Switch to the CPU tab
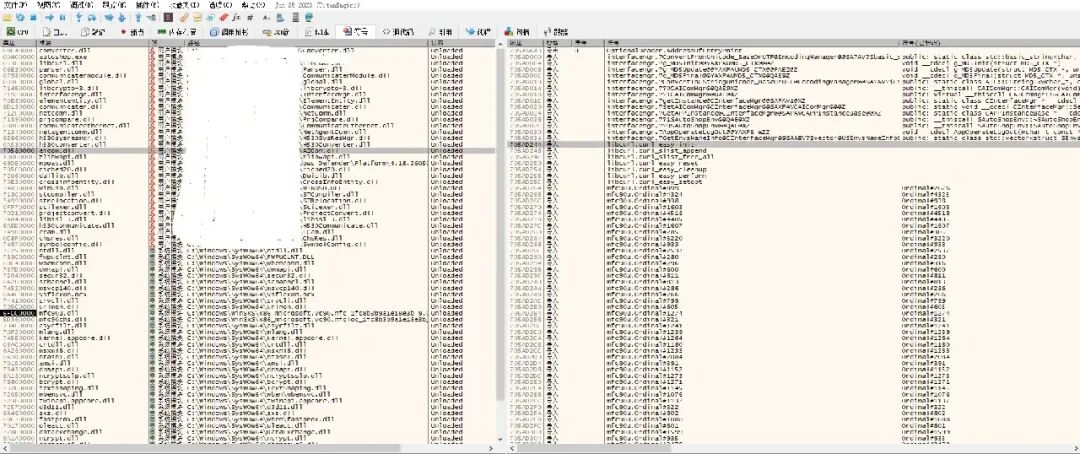The height and width of the screenshot is (454, 1080). (17, 32)
